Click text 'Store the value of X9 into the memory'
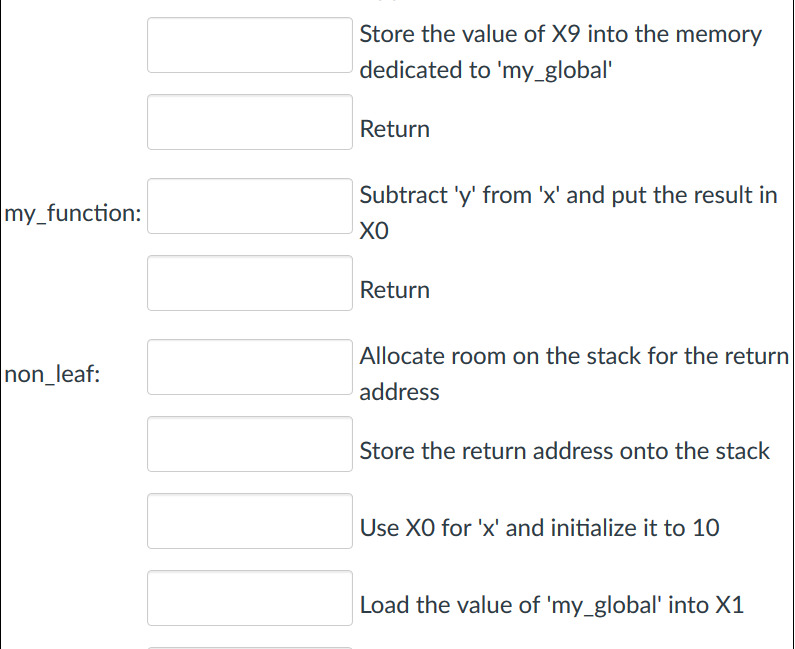Image resolution: width=795 pixels, height=649 pixels. [560, 34]
